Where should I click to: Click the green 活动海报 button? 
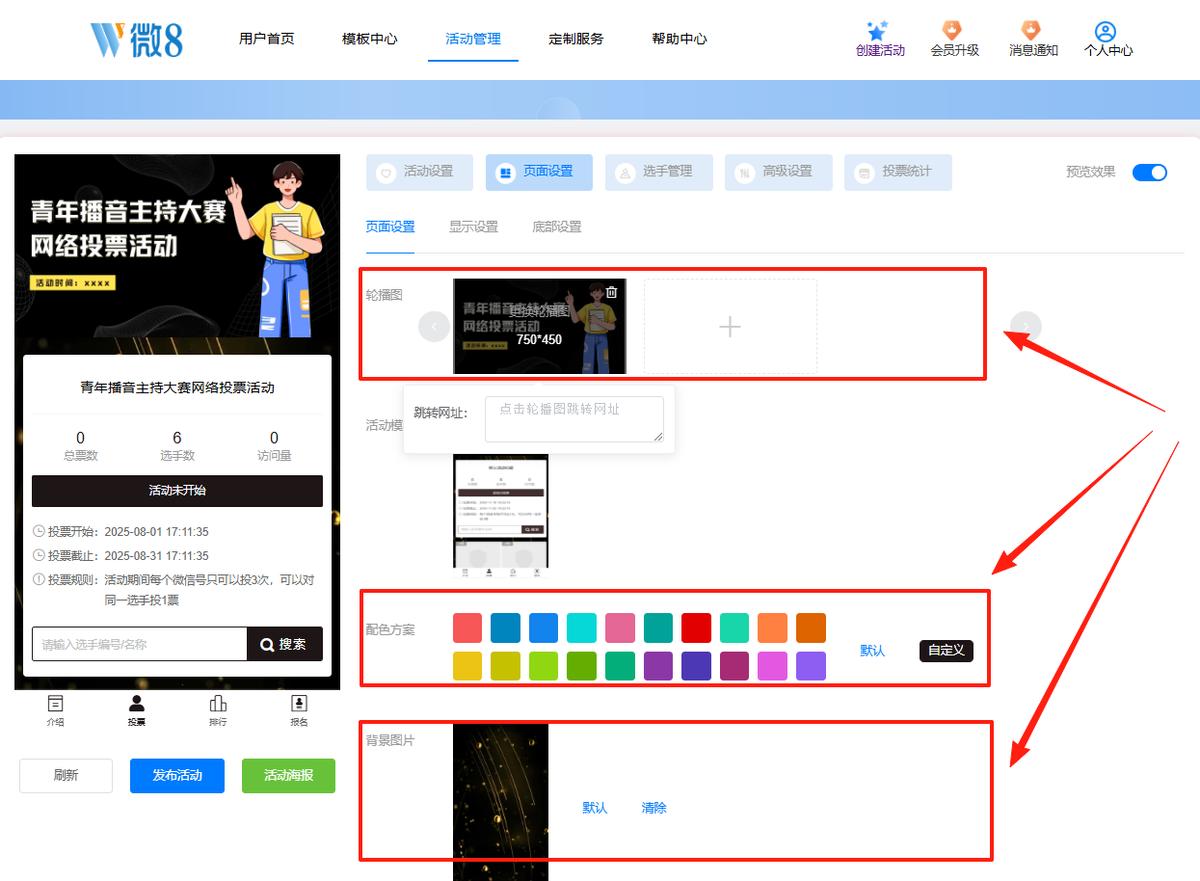289,776
